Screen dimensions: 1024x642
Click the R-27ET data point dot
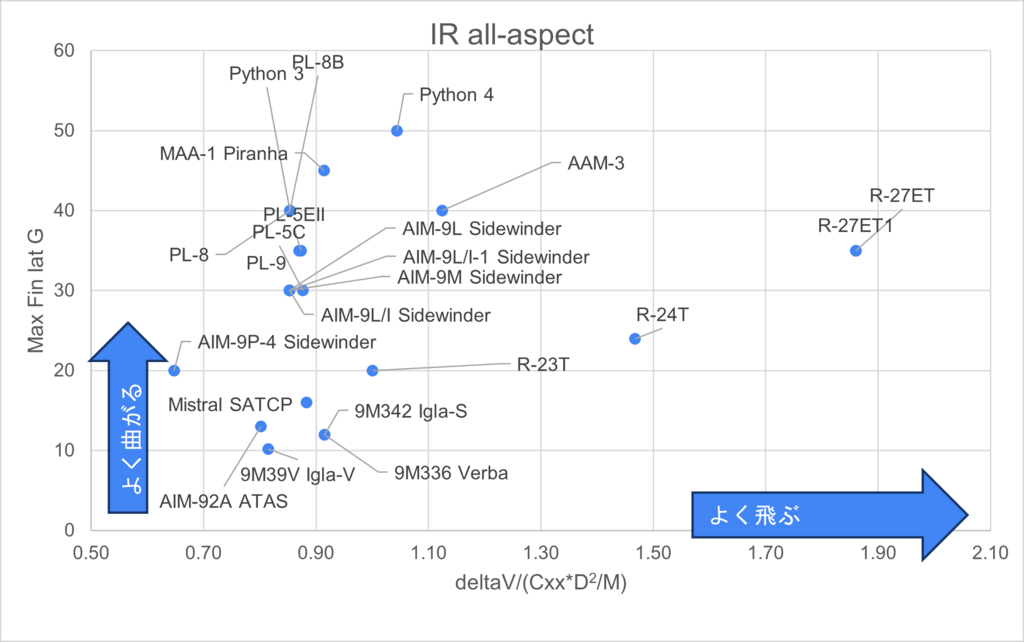tap(855, 251)
